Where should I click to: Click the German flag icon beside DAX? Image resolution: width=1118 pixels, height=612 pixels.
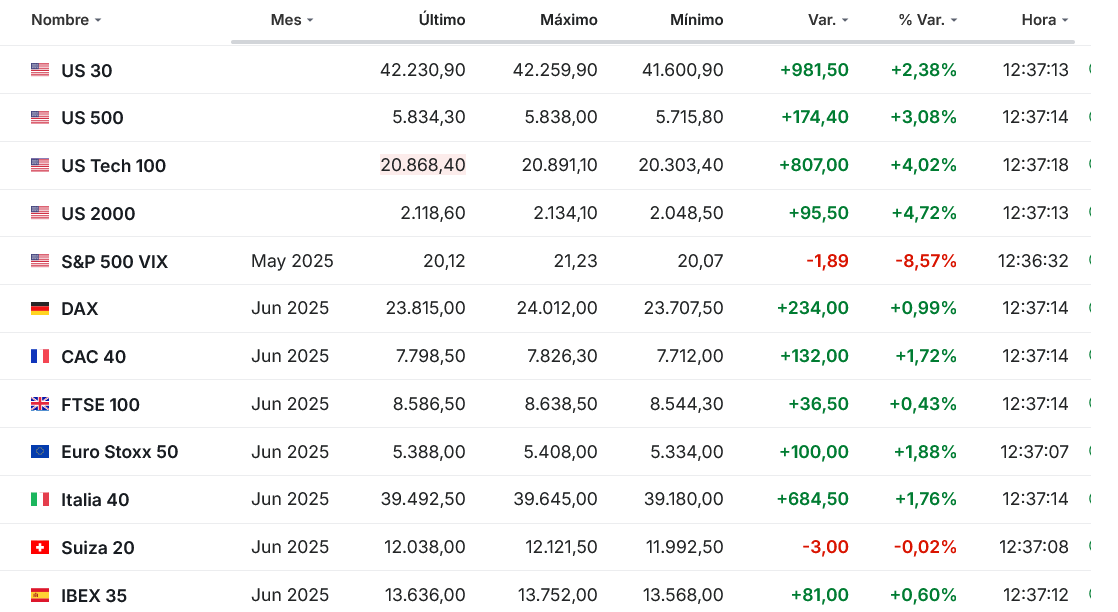click(x=40, y=308)
